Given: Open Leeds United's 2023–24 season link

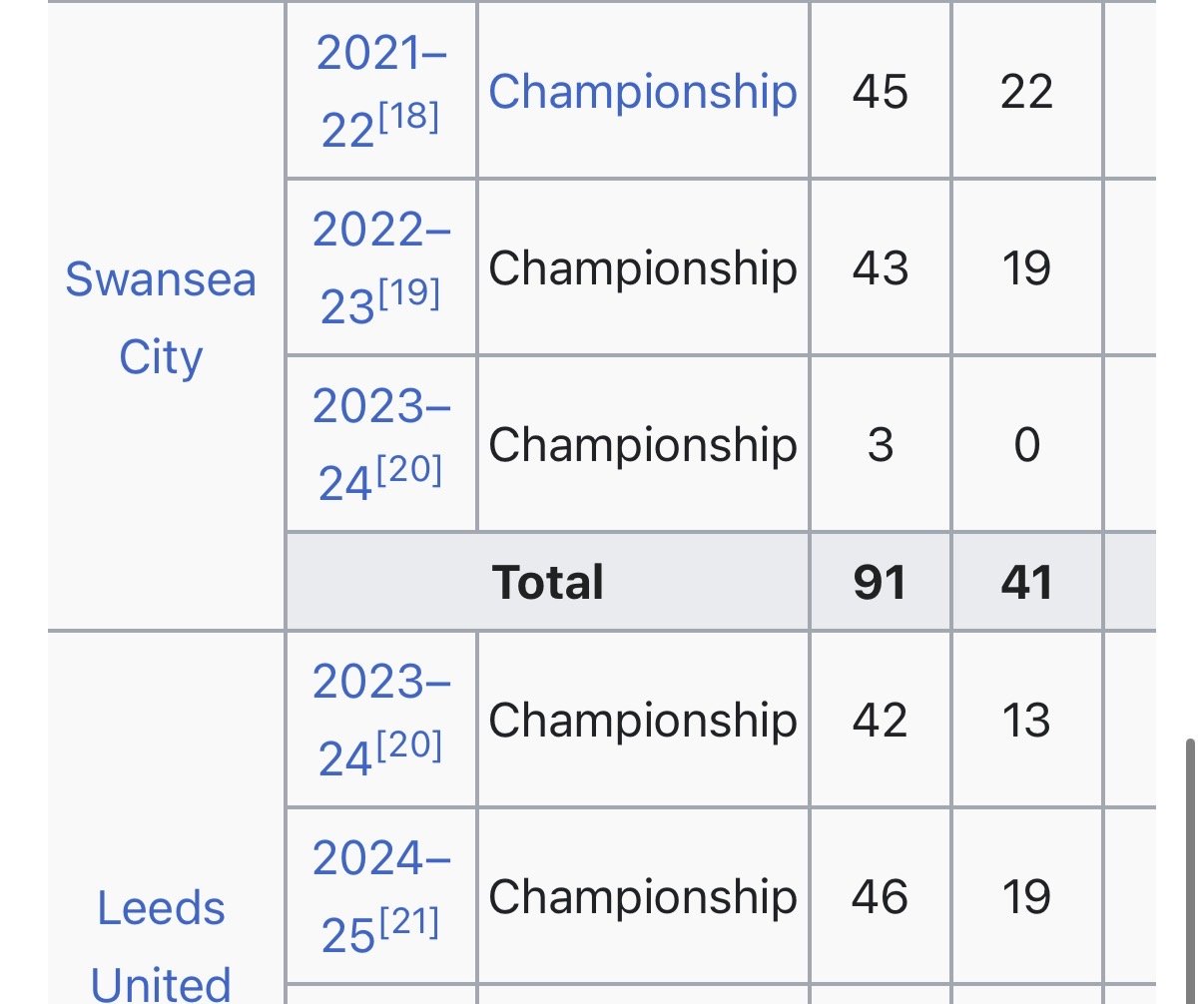Looking at the screenshot, I should click(380, 683).
